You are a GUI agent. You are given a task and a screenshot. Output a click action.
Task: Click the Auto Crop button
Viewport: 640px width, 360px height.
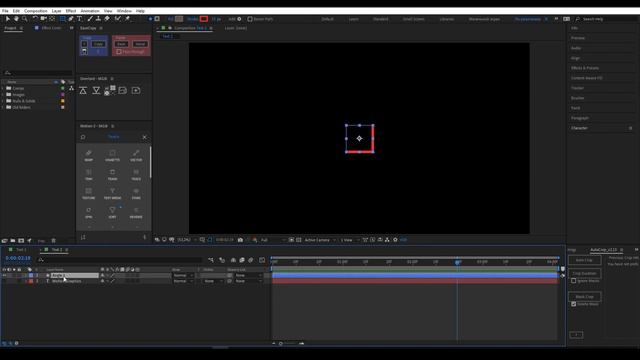click(584, 260)
